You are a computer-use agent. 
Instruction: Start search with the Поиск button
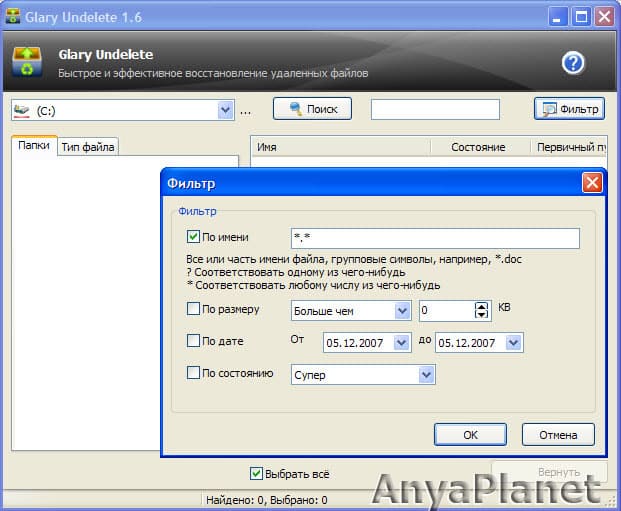(x=312, y=109)
